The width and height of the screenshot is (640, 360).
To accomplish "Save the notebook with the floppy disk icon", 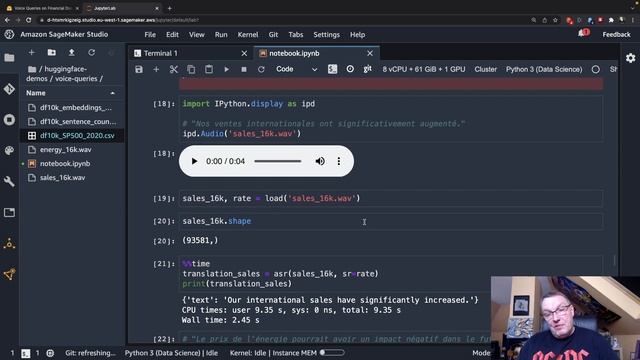I will click(x=139, y=69).
